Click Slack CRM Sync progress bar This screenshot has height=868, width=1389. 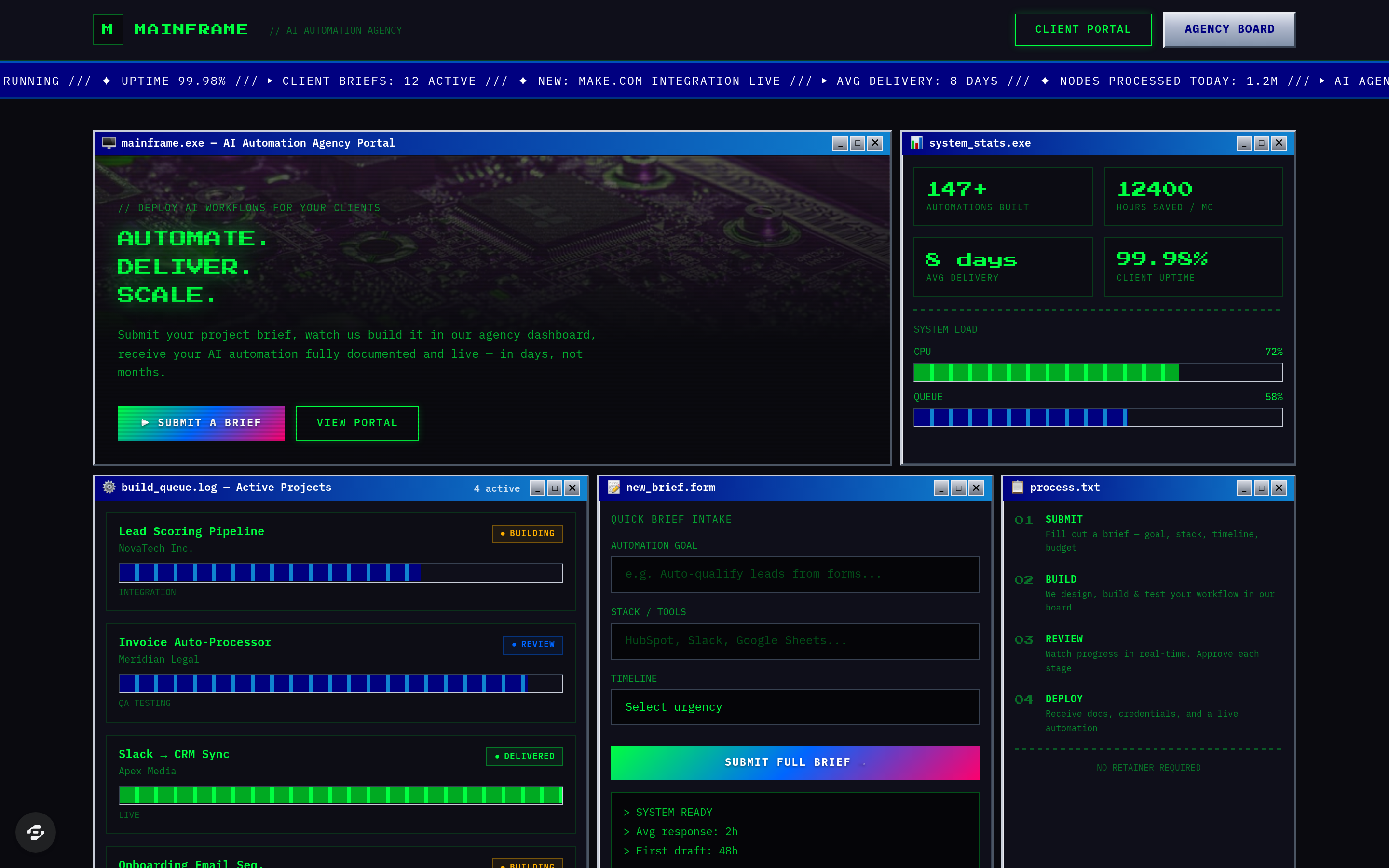[341, 795]
